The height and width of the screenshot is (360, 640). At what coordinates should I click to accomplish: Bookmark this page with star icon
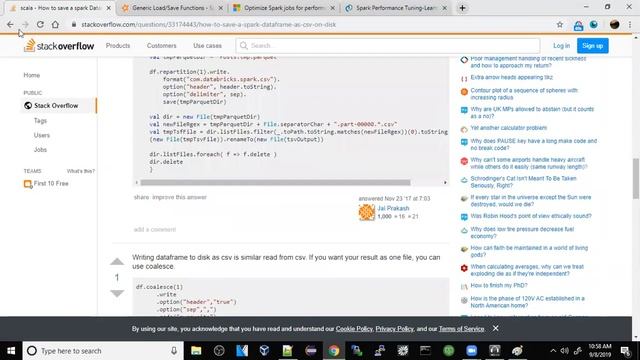point(560,24)
